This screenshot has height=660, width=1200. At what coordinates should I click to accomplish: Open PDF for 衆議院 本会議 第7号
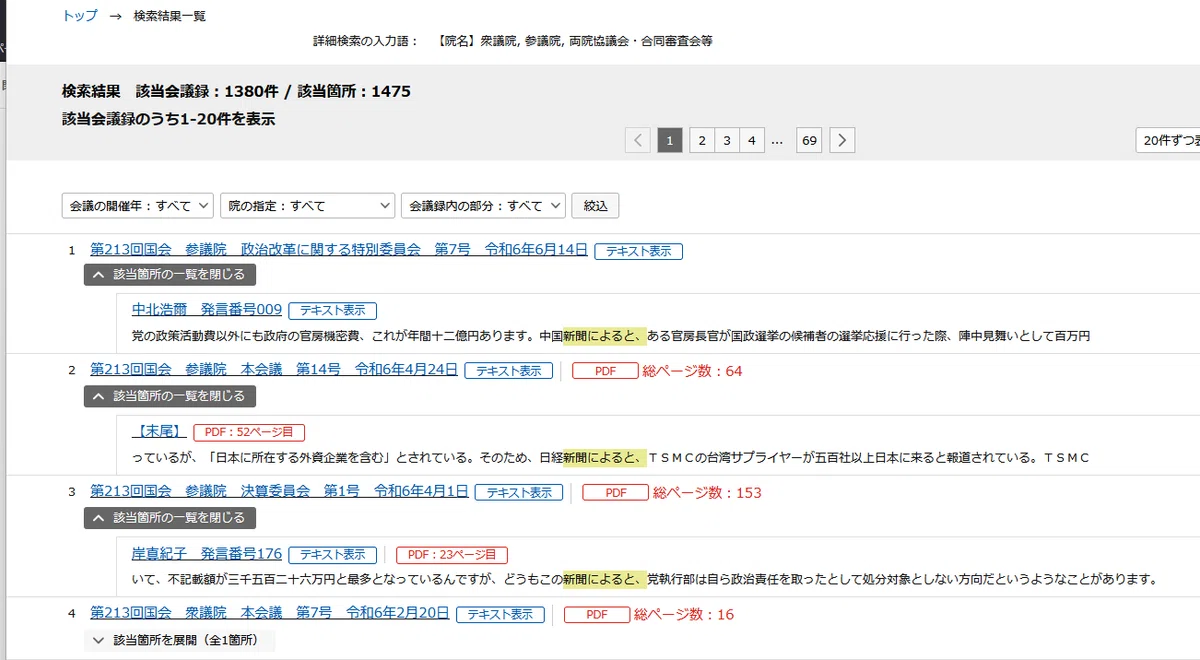(x=597, y=615)
